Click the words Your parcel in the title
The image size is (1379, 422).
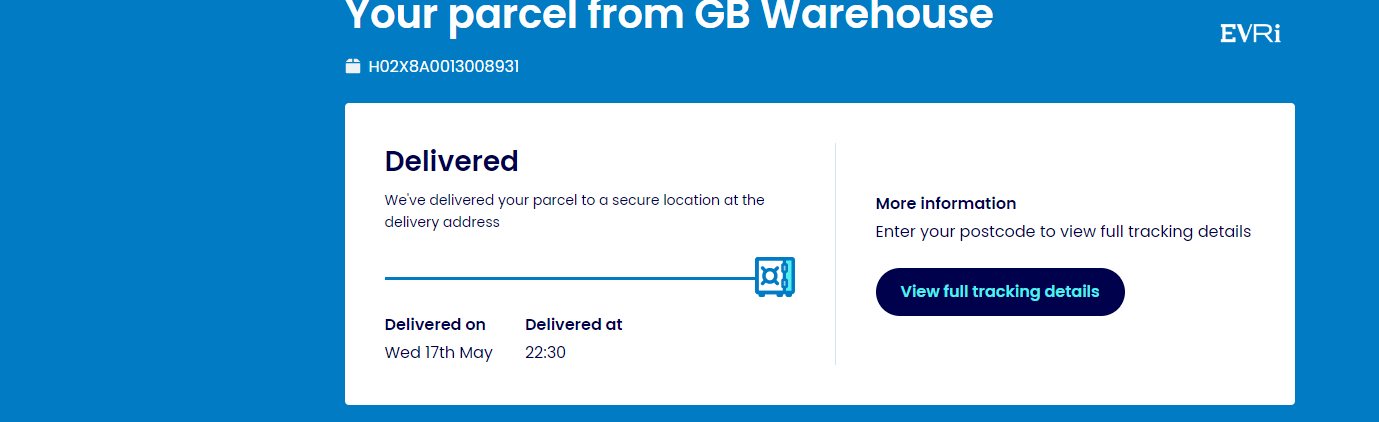pos(465,15)
